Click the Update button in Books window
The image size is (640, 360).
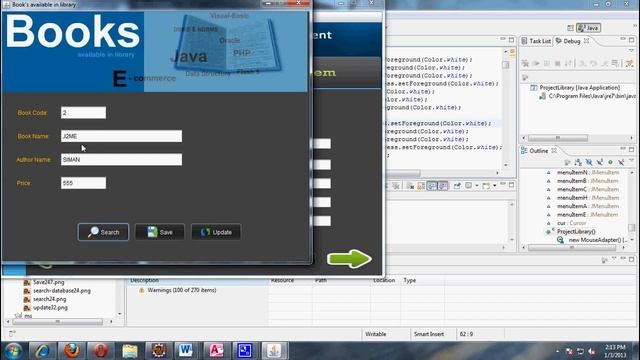click(216, 232)
